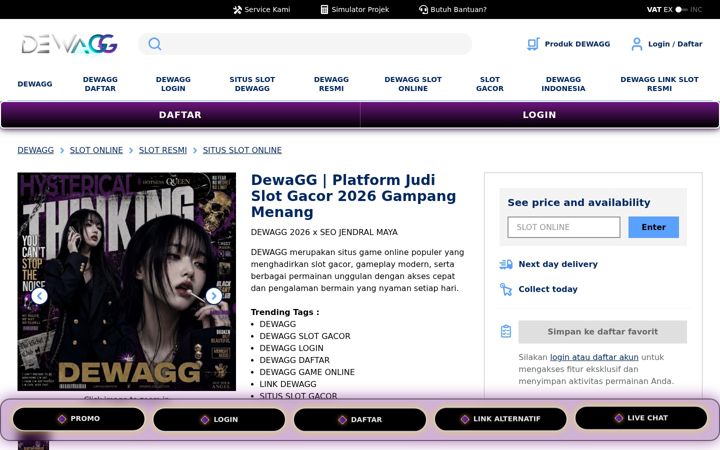Click the LINK DEWAGG trending tag
This screenshot has height=450, width=720.
(288, 384)
